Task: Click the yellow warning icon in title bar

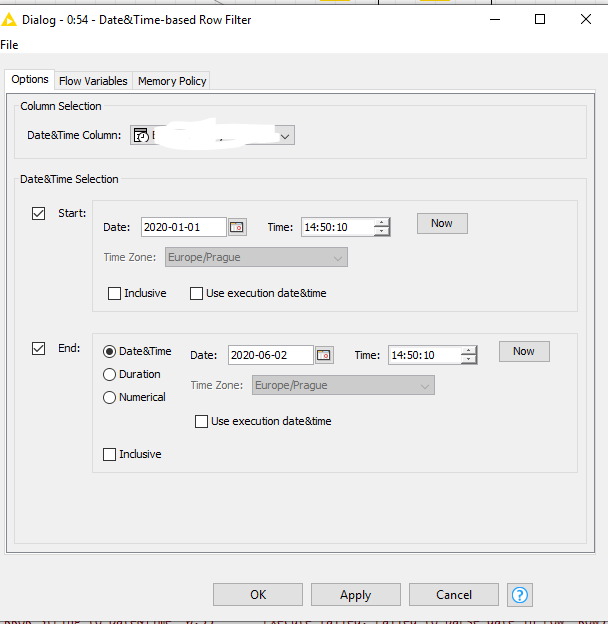Action: tap(12, 19)
